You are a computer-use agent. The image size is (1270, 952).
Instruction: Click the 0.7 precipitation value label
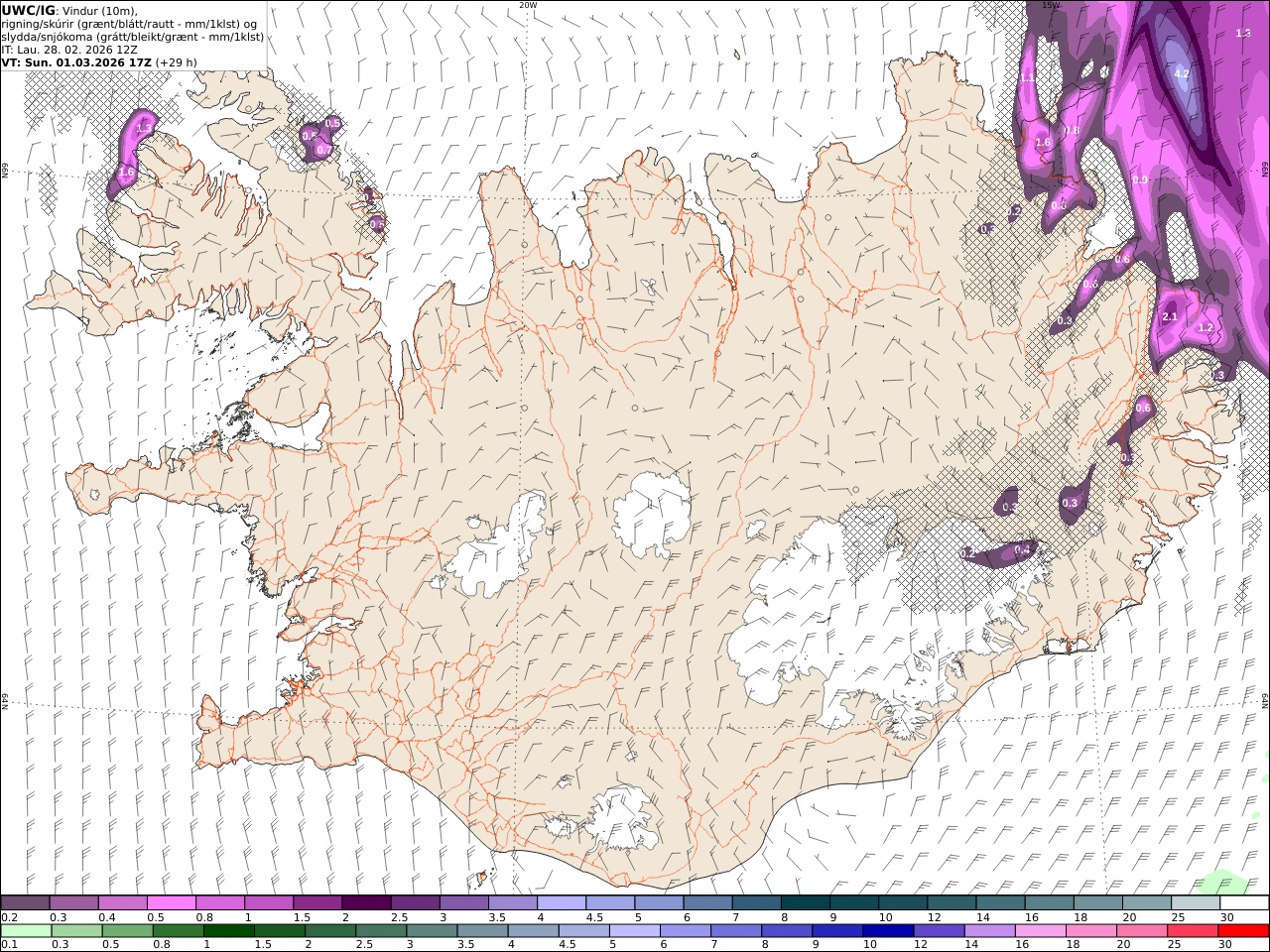point(323,151)
